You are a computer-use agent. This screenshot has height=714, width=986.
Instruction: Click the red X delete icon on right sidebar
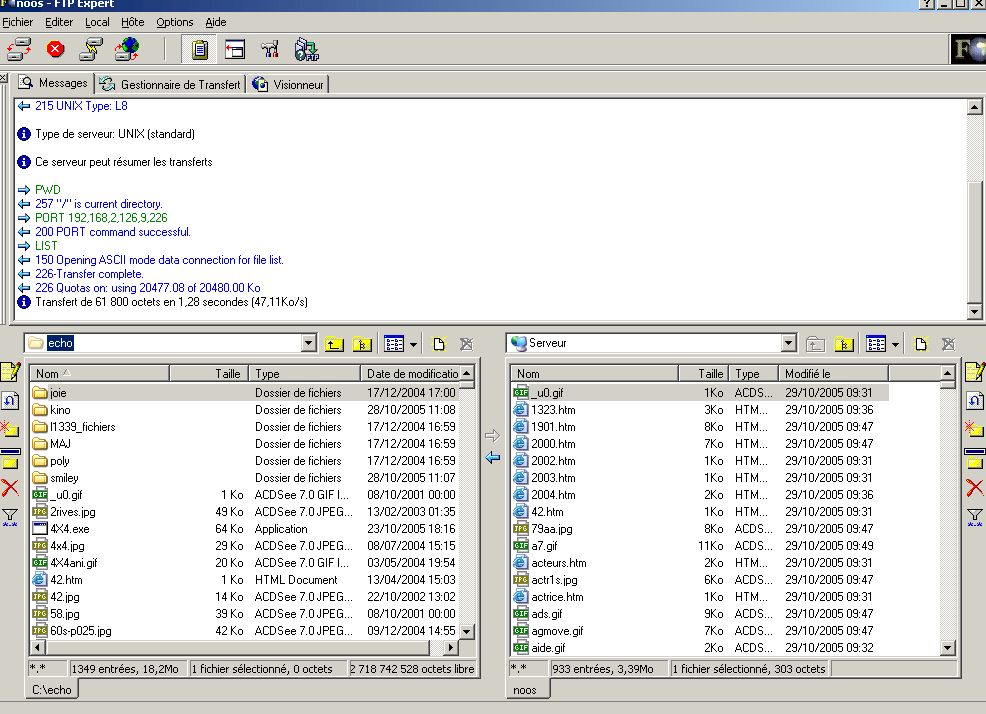pos(974,488)
